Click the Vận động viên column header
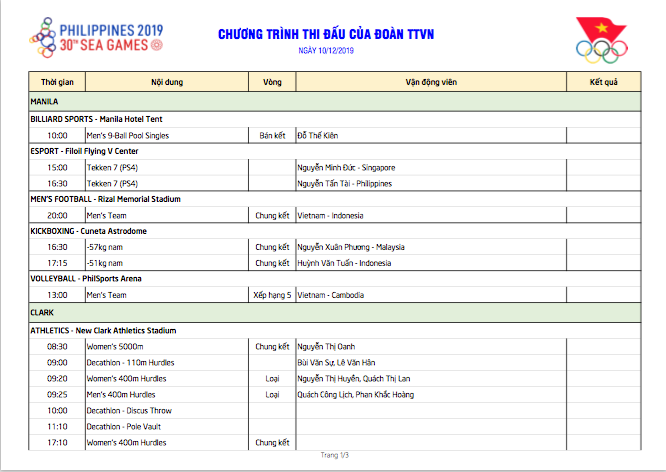Screen dimensions: 666x472 tap(430, 81)
